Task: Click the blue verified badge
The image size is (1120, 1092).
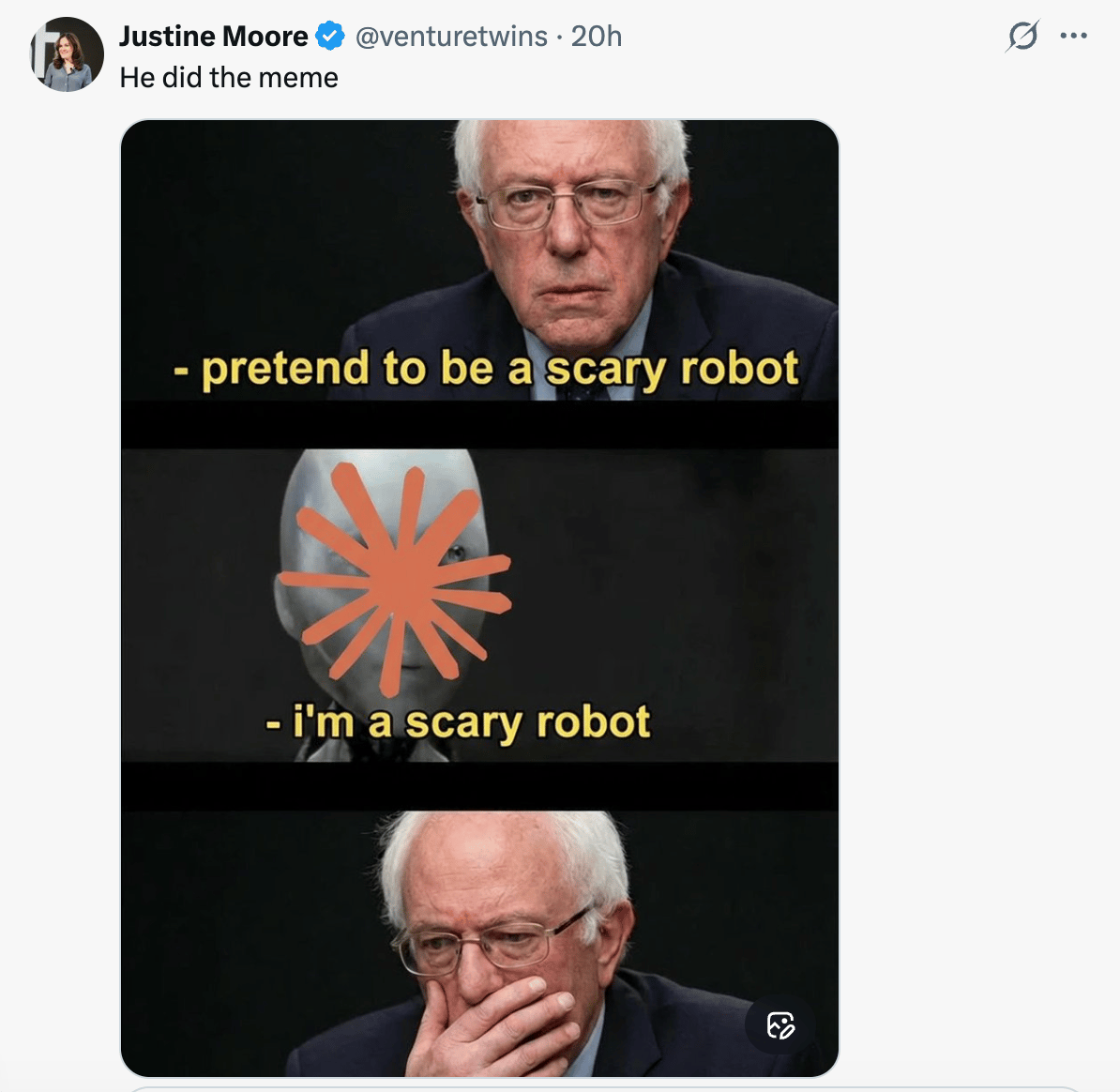Action: 330,36
